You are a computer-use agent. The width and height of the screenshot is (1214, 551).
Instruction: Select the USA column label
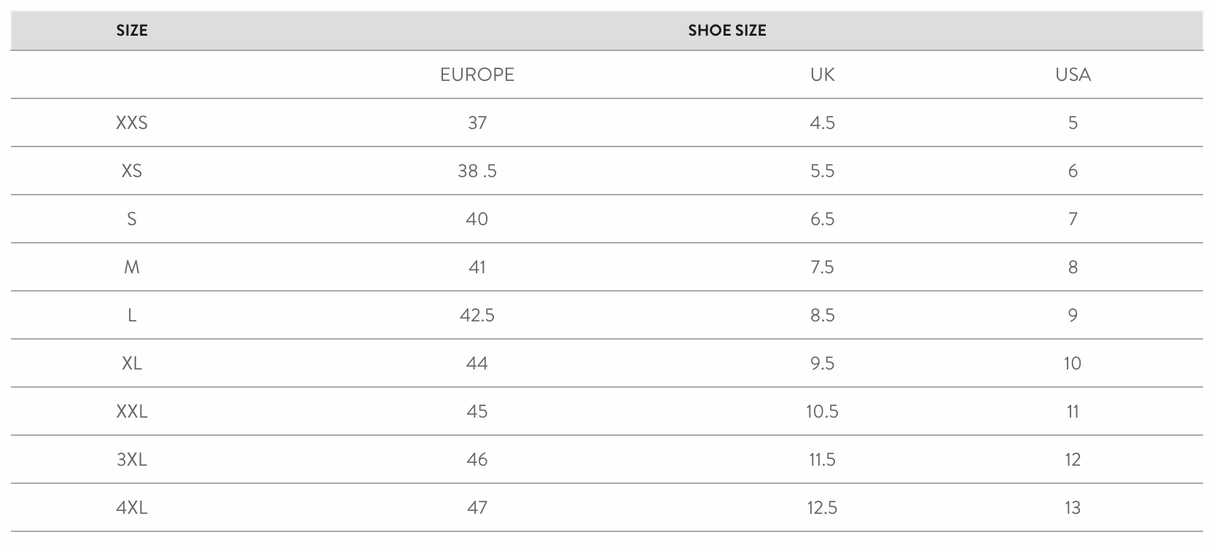pos(1072,75)
